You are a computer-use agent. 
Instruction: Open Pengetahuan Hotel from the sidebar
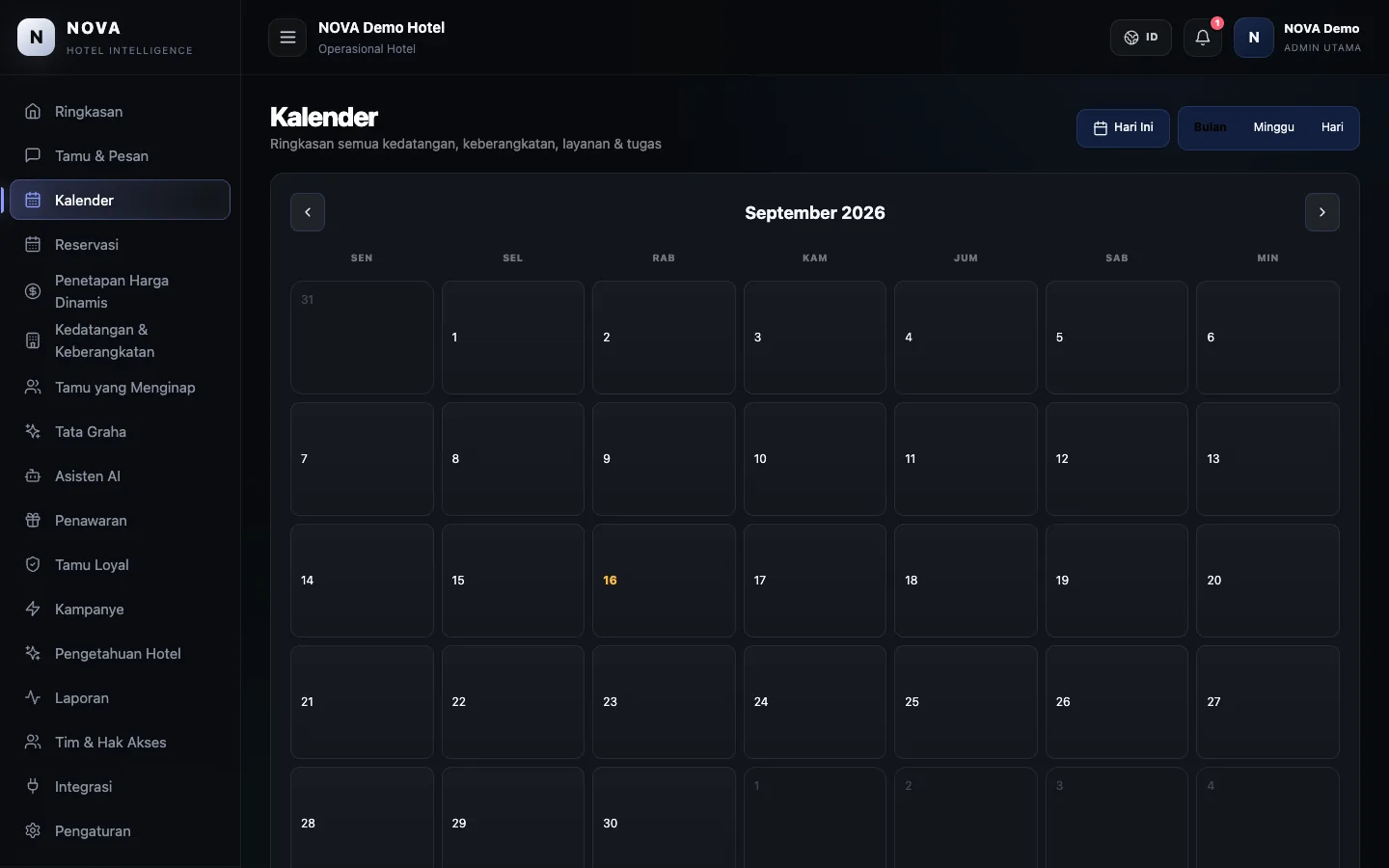coord(120,654)
